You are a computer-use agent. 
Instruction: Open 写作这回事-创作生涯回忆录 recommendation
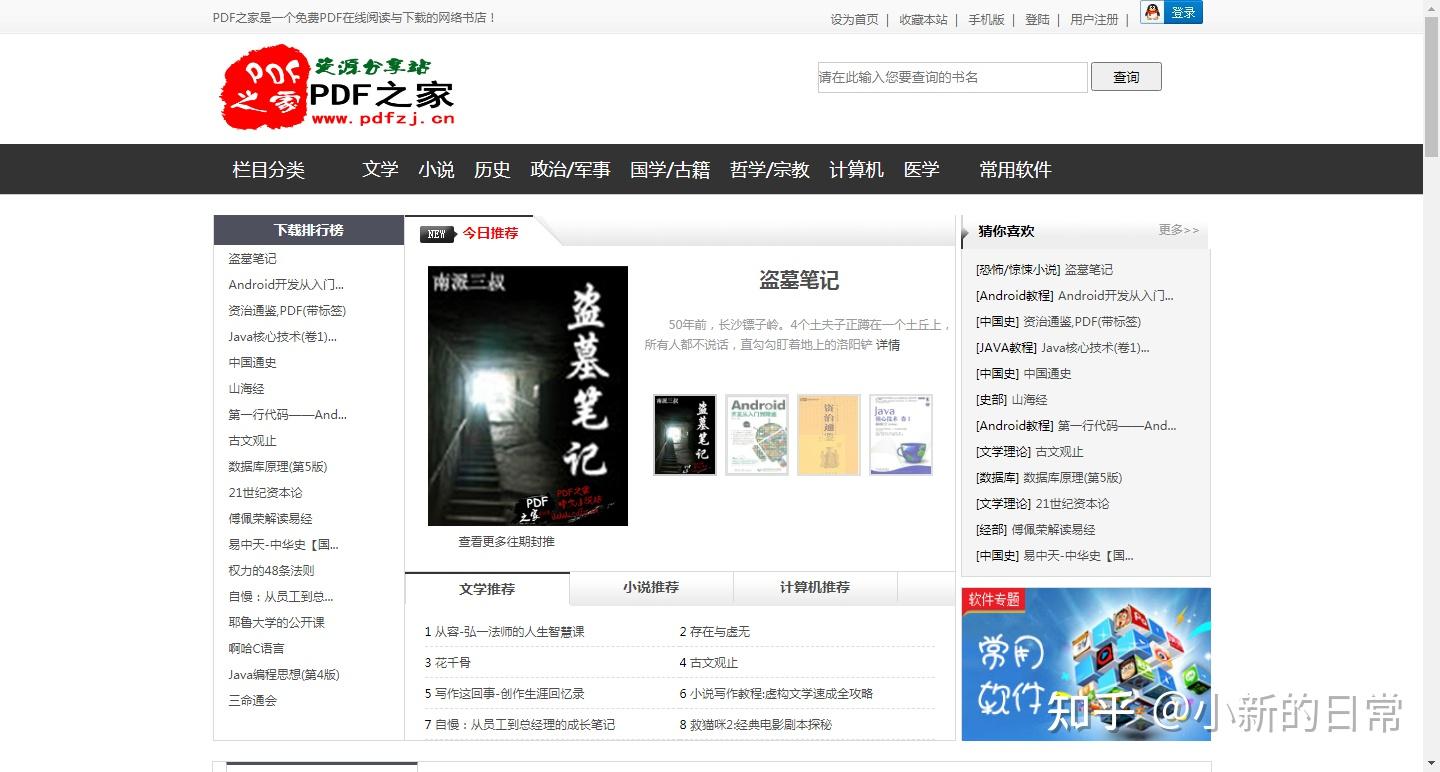tap(509, 694)
